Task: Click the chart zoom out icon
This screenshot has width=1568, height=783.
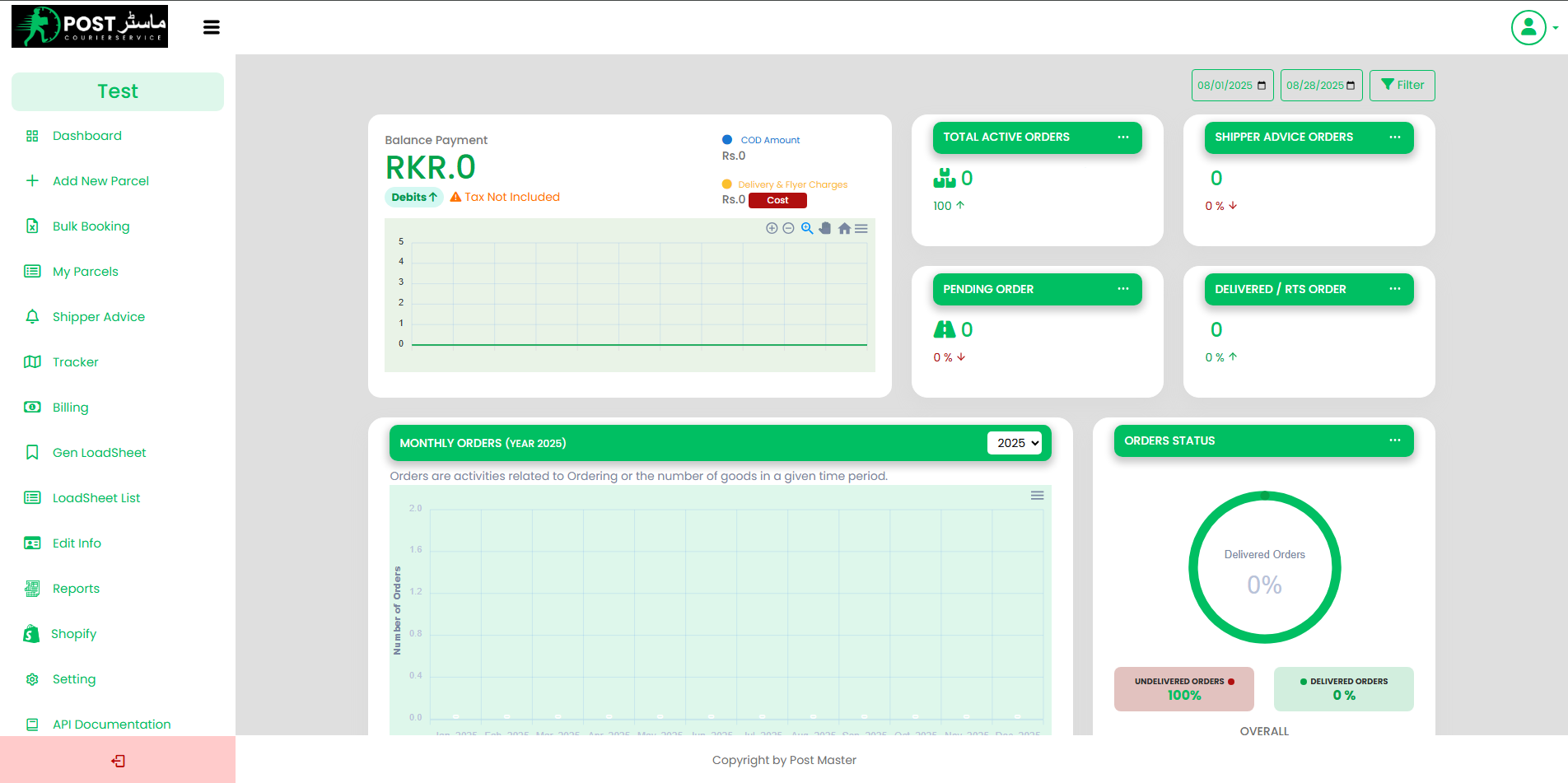Action: (788, 228)
